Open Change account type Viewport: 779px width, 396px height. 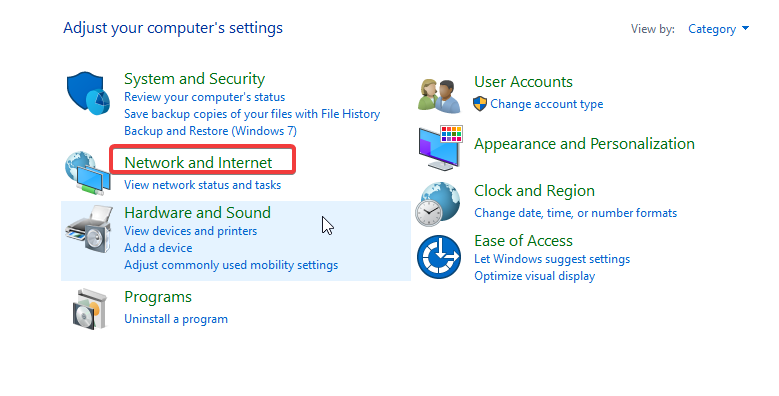(546, 104)
